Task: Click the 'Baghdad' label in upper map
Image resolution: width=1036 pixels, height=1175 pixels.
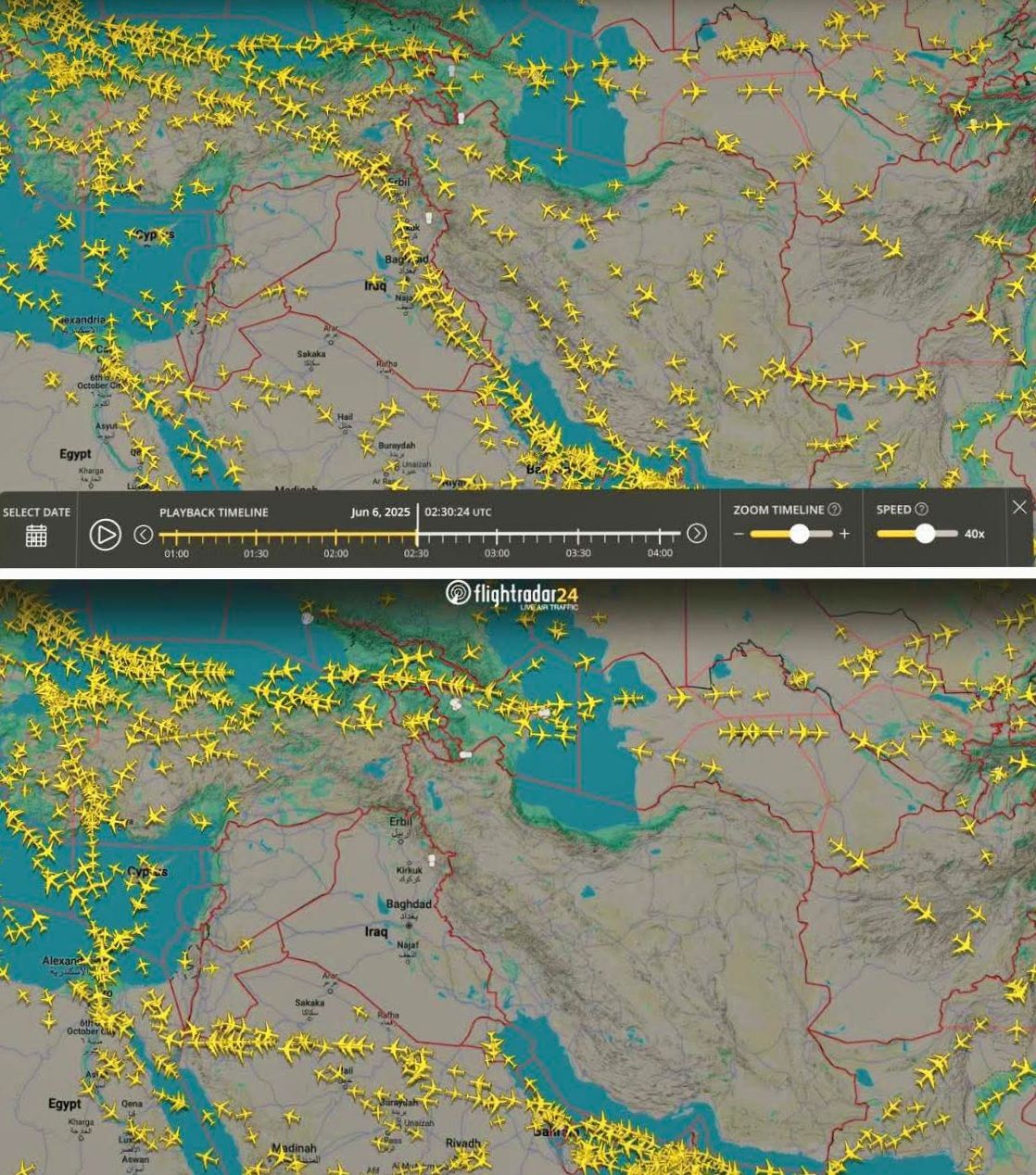Action: point(408,259)
